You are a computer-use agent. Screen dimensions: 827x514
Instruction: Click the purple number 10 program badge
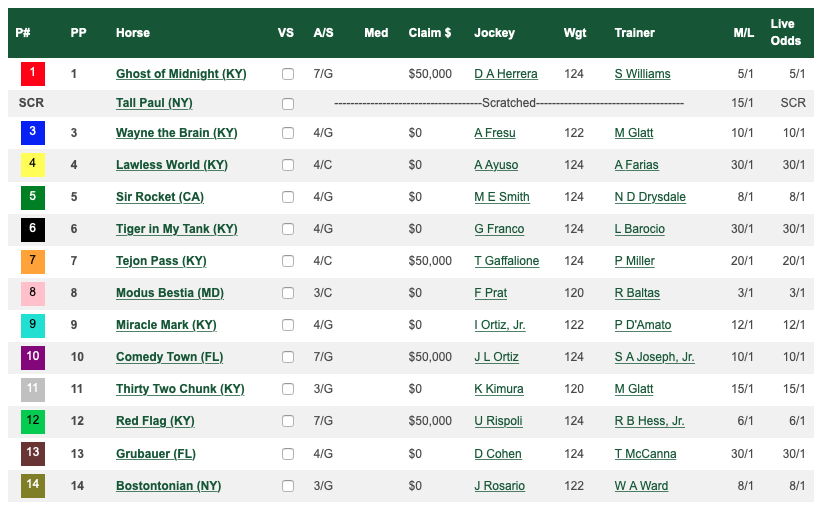[x=33, y=357]
